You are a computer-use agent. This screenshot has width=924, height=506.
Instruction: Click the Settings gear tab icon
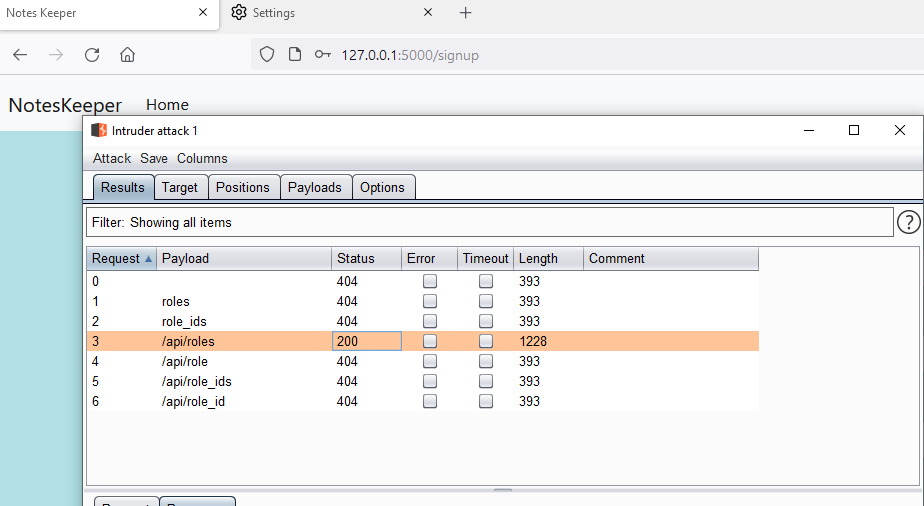tap(239, 12)
